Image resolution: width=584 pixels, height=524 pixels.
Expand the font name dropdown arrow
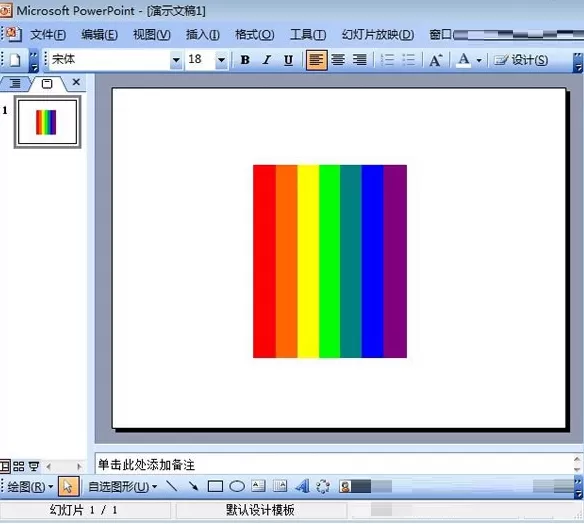(176, 60)
